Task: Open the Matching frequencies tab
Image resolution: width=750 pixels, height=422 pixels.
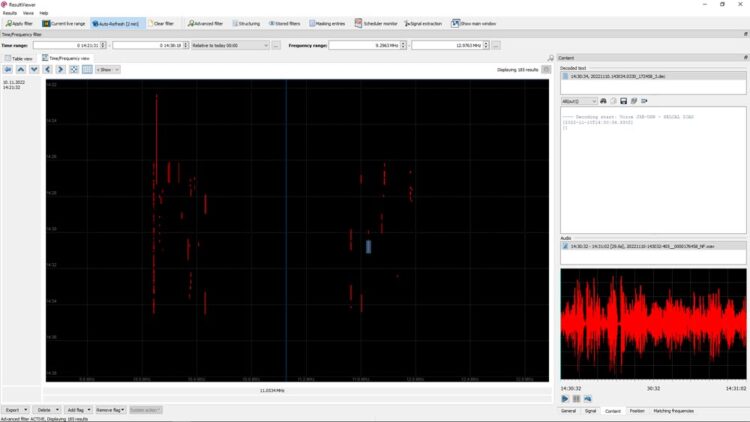Action: tap(675, 410)
